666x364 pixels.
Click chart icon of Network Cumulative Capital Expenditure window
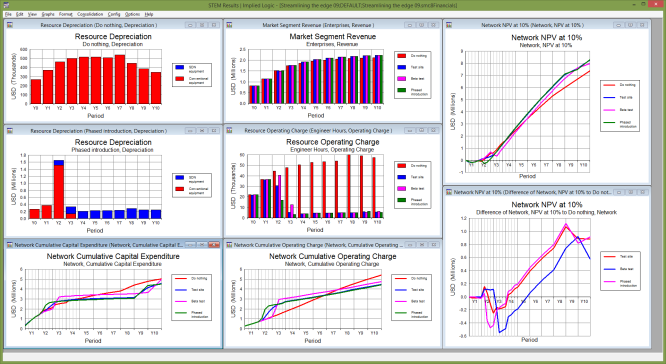[10, 245]
